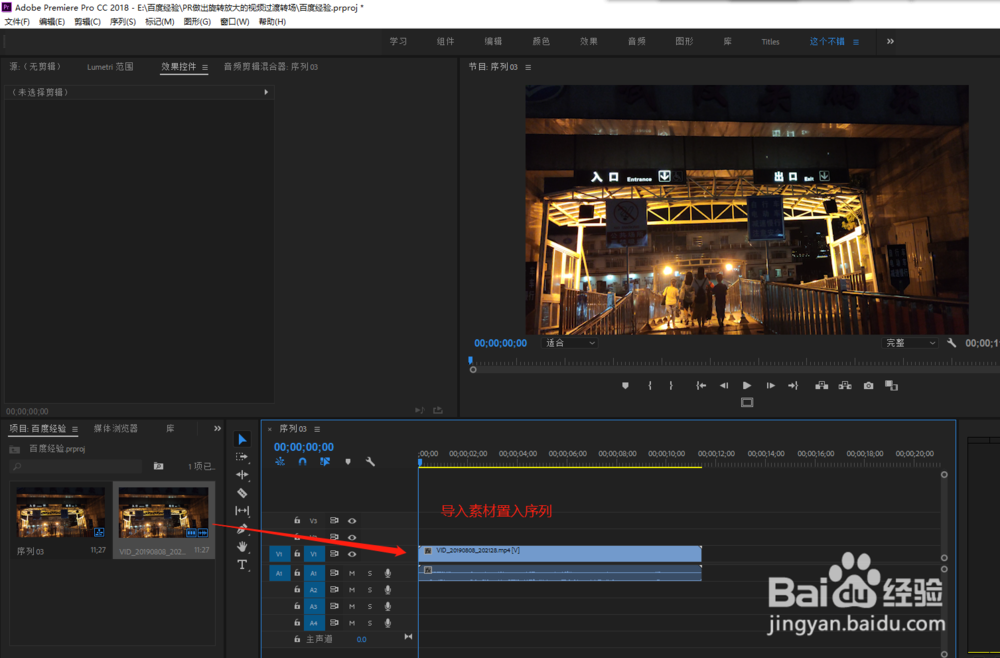Click master track volume value 0.0
Screen dimensions: 1000x658
[362, 639]
